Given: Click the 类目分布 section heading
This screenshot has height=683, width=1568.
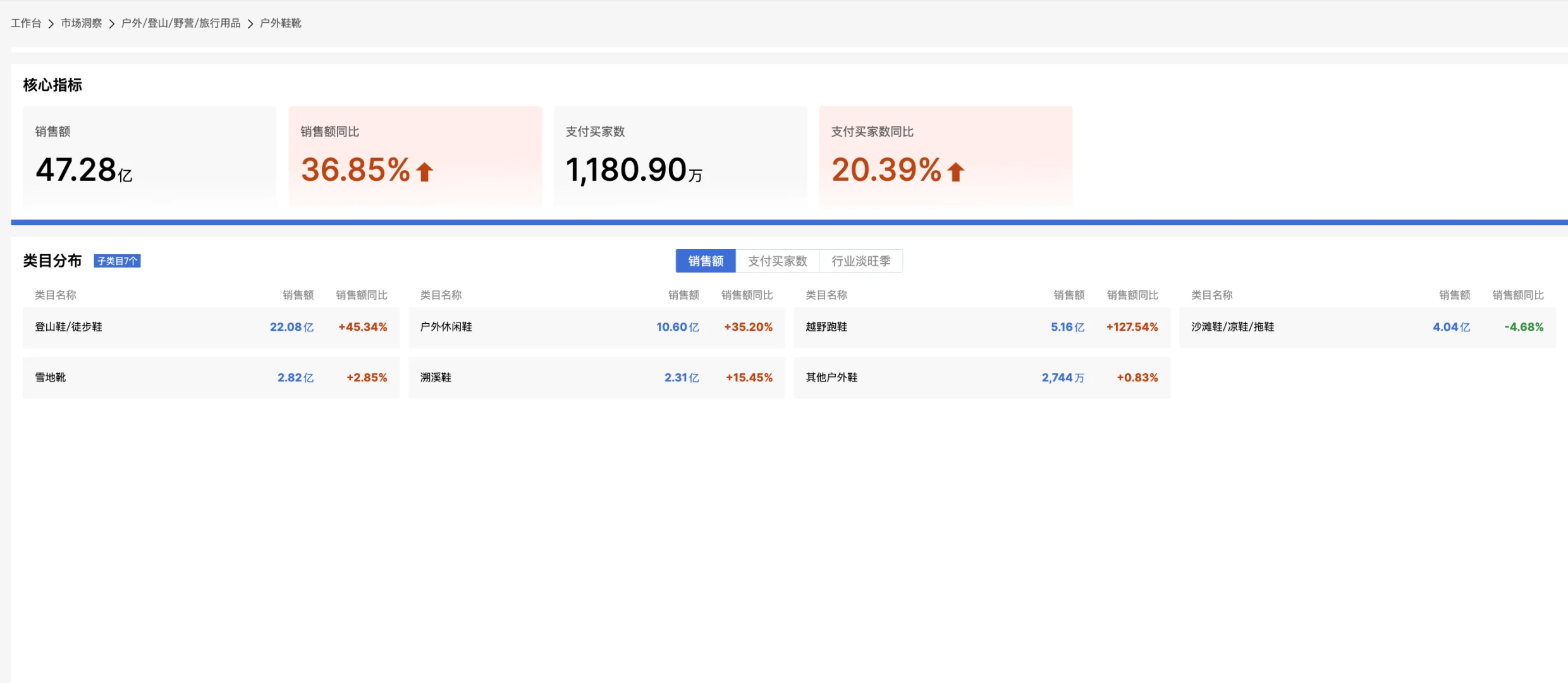Looking at the screenshot, I should (x=52, y=261).
